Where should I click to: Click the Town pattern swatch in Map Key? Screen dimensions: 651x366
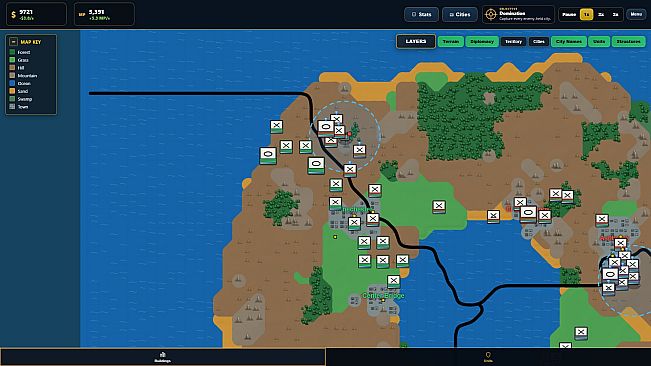12,107
